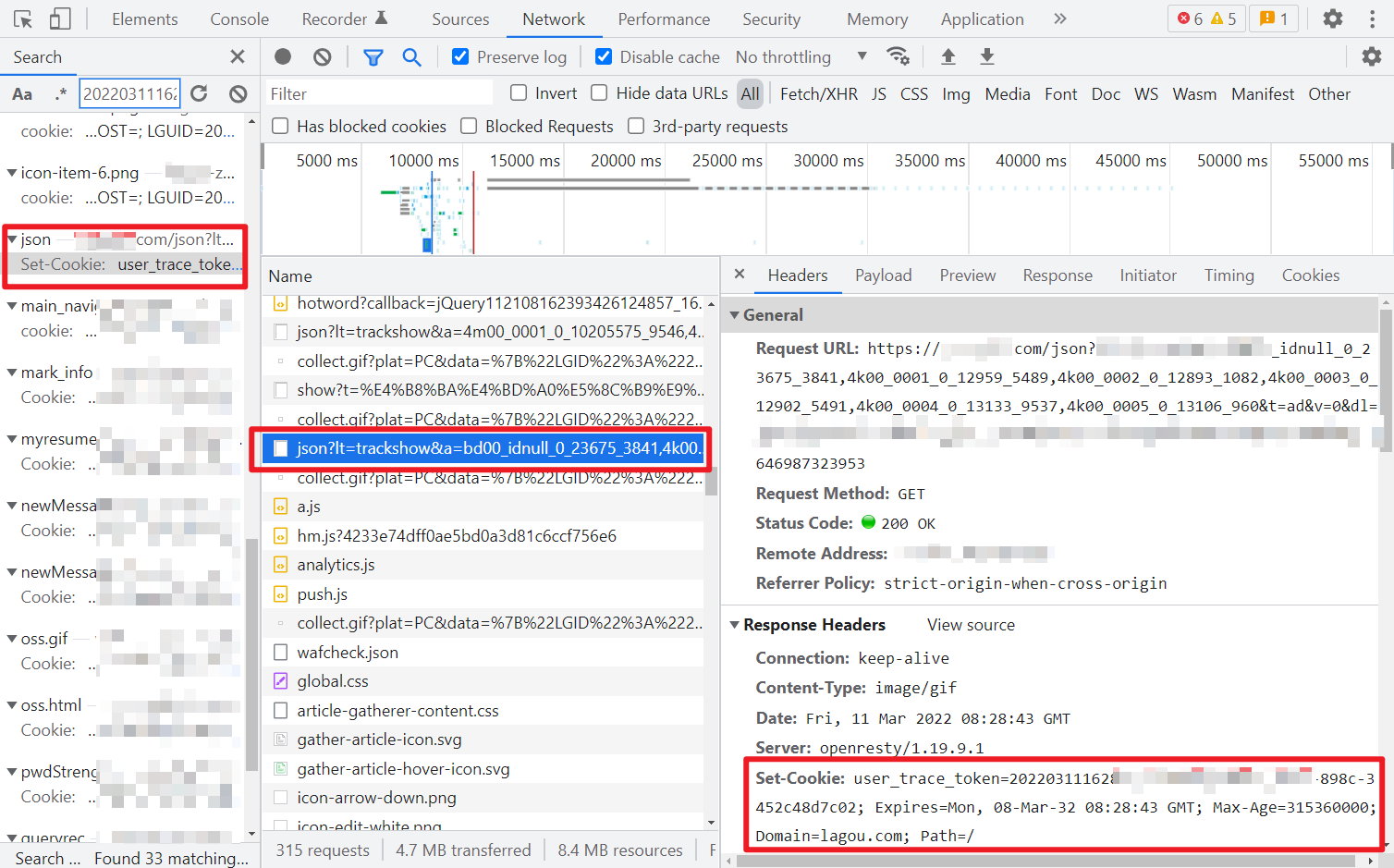Viewport: 1394px width, 868px height.
Task: Refresh the search results
Action: (199, 93)
